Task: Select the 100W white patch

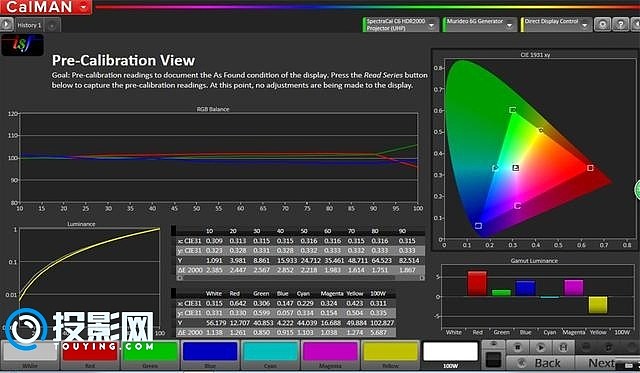Action: [450, 355]
